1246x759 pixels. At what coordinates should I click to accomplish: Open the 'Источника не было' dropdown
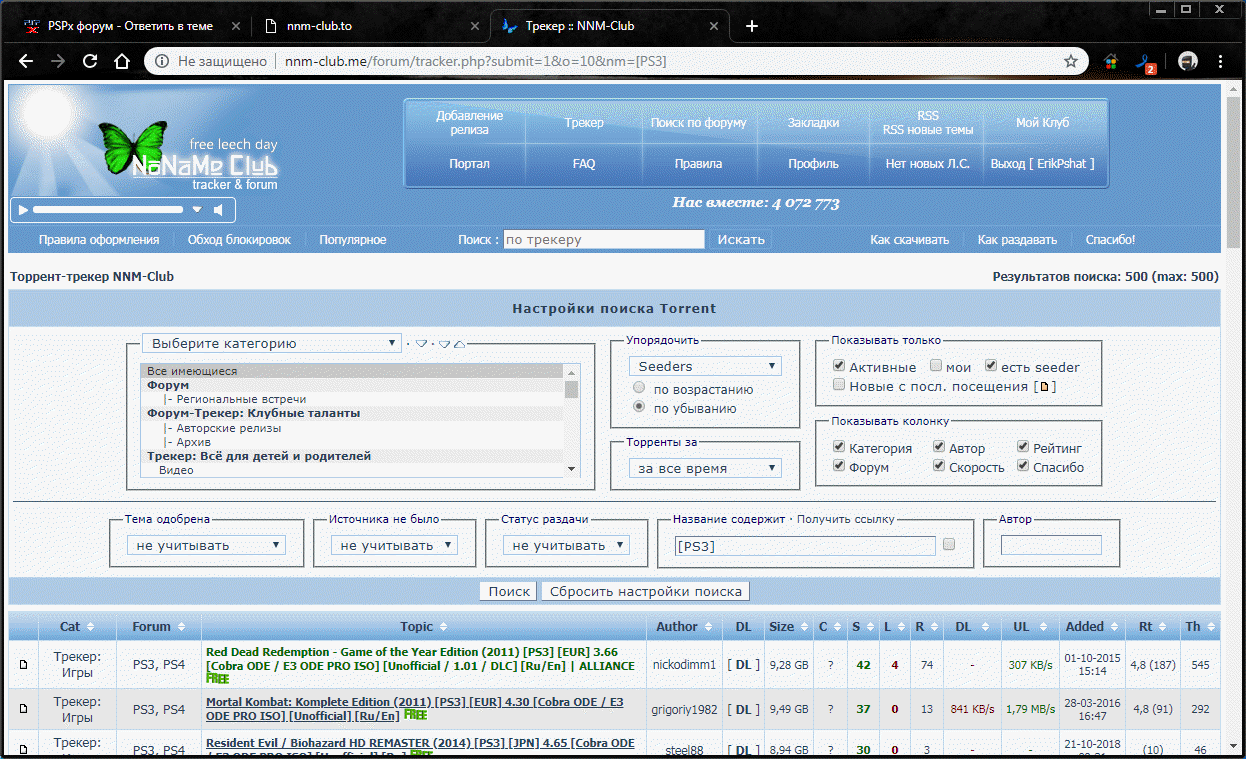coord(394,545)
